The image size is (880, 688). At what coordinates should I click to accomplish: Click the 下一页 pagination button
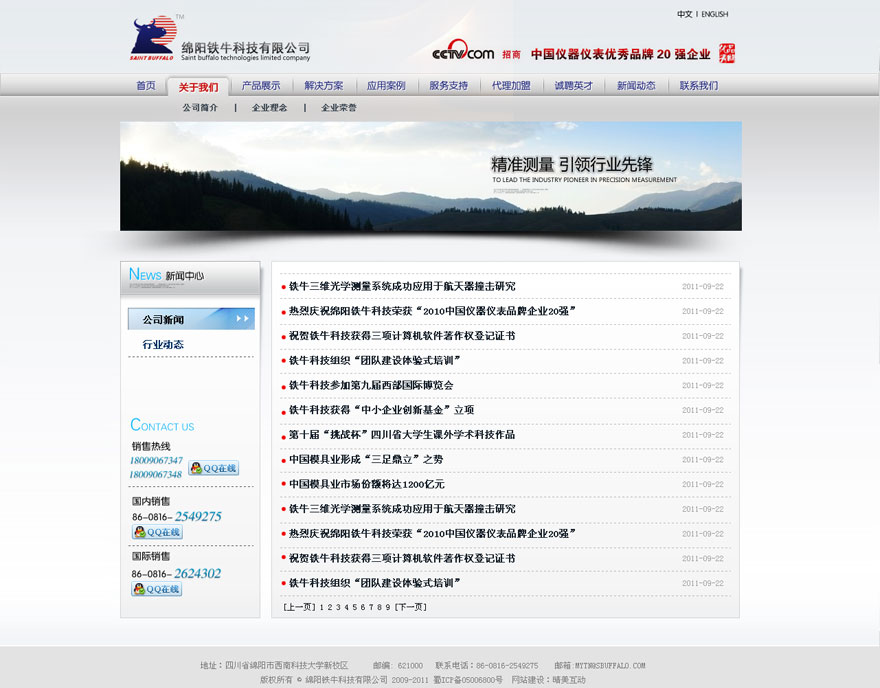[411, 607]
